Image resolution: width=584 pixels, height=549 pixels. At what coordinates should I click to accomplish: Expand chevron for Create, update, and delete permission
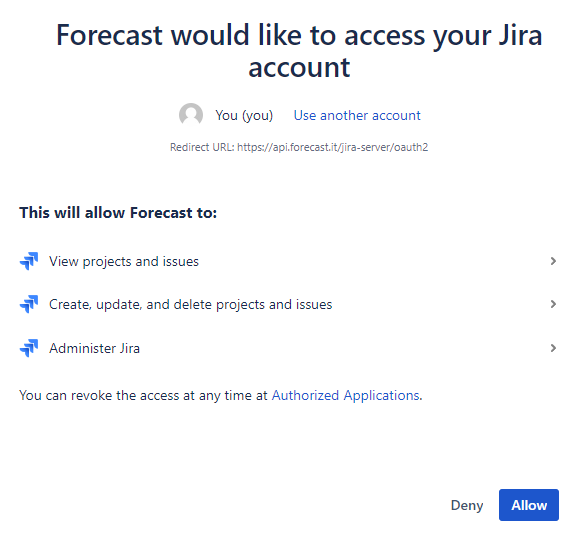coord(553,304)
